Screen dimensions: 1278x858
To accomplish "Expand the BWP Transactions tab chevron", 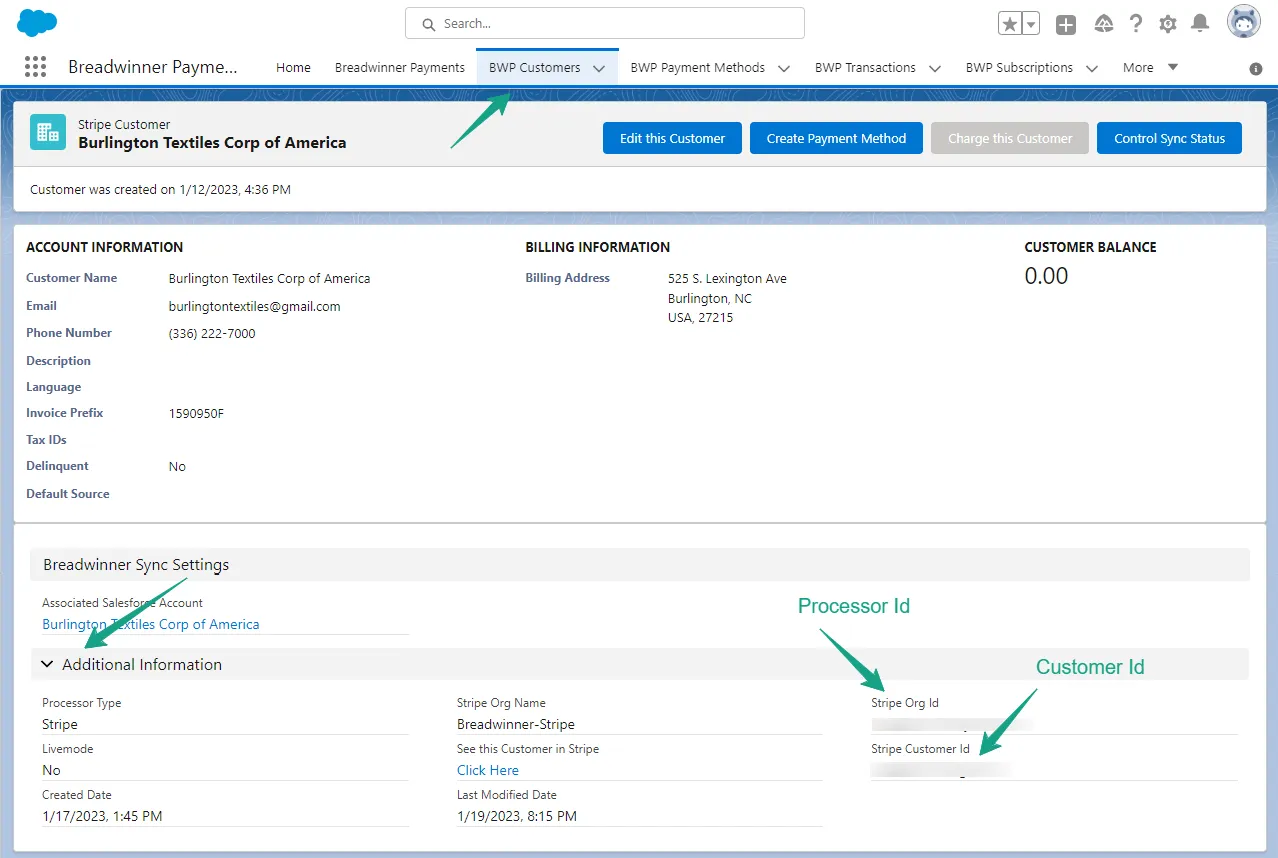I will [x=935, y=68].
